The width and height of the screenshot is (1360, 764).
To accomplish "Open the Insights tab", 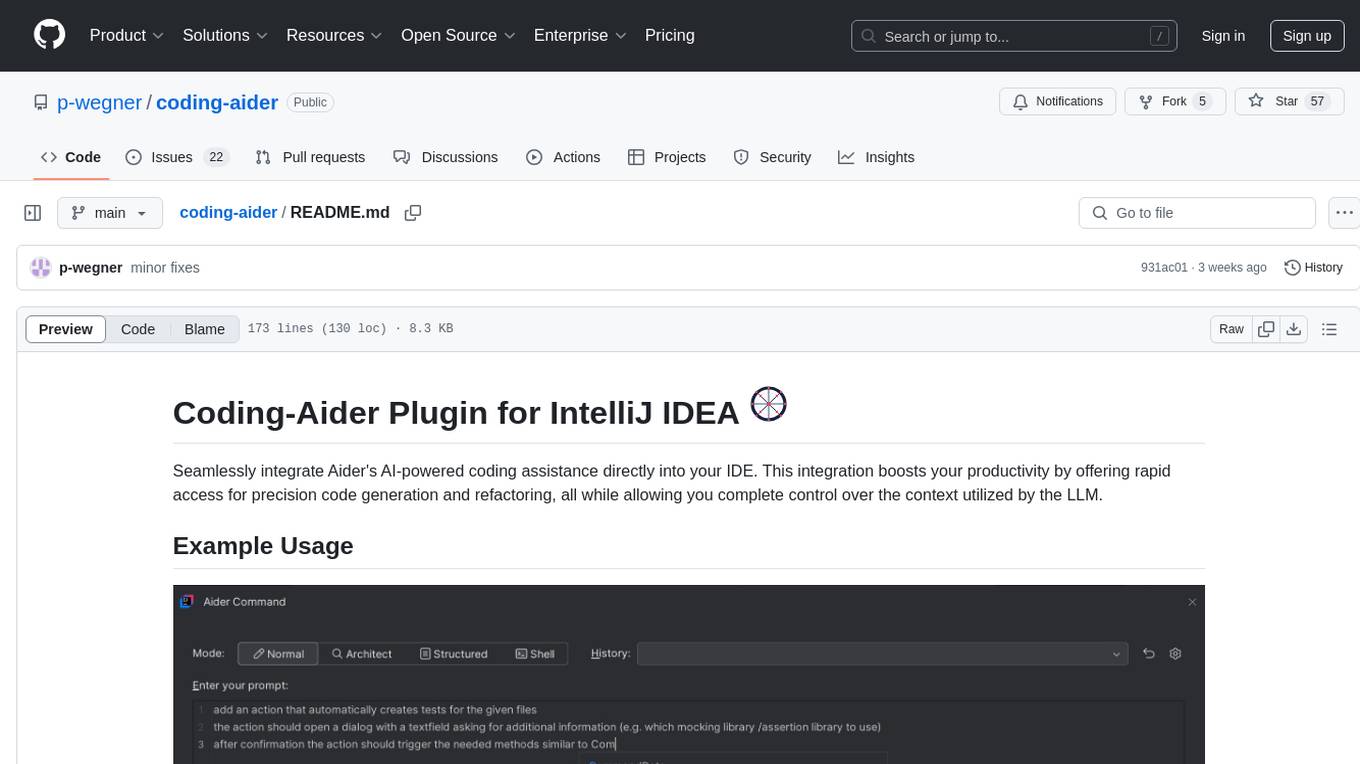I will (876, 157).
